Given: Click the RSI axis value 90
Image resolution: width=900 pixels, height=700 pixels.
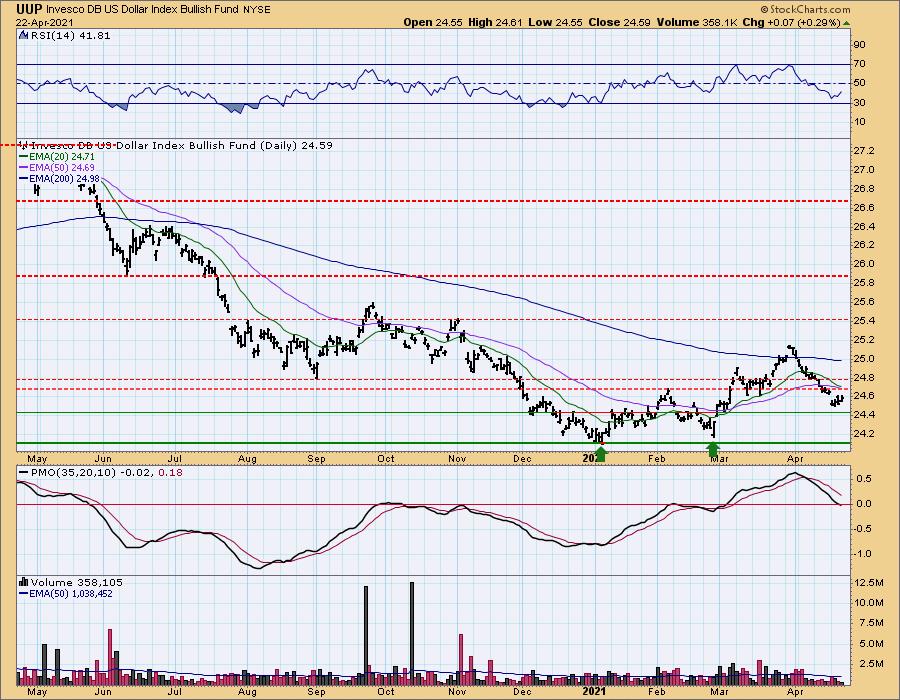Looking at the screenshot, I should [860, 45].
